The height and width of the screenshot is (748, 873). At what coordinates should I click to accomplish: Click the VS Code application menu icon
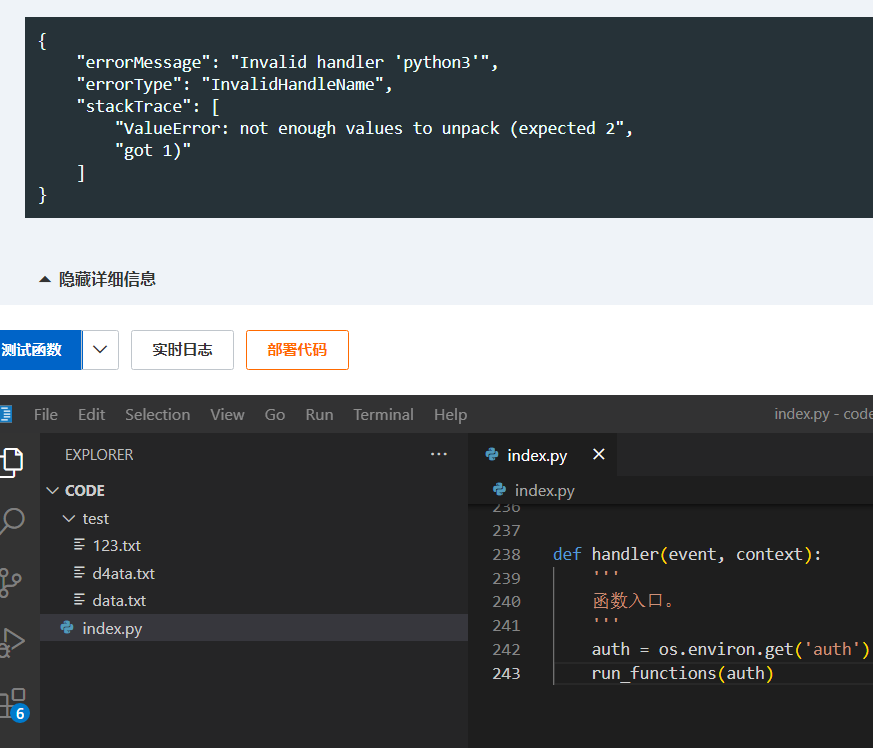click(6, 414)
